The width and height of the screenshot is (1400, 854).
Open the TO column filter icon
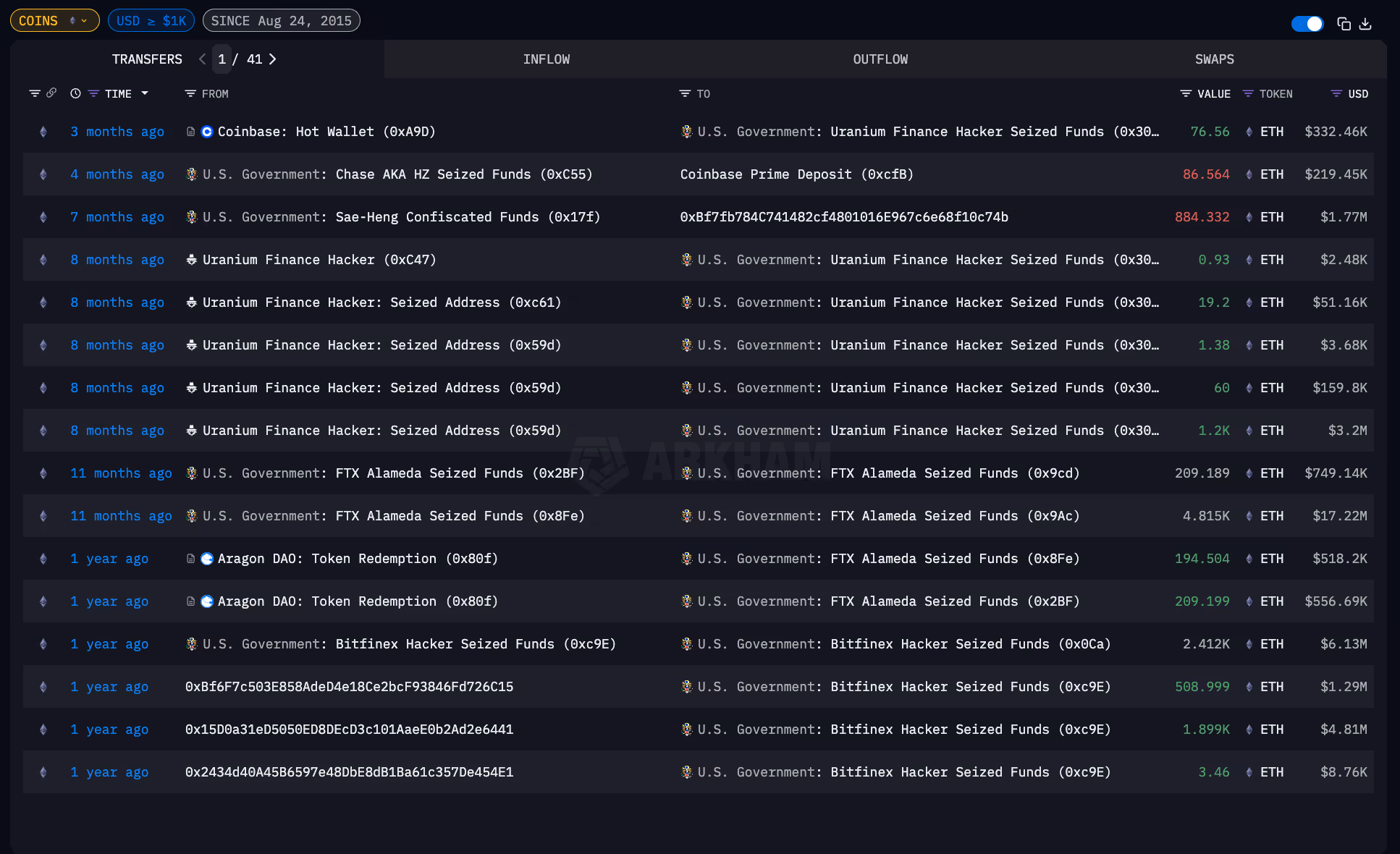click(x=685, y=93)
